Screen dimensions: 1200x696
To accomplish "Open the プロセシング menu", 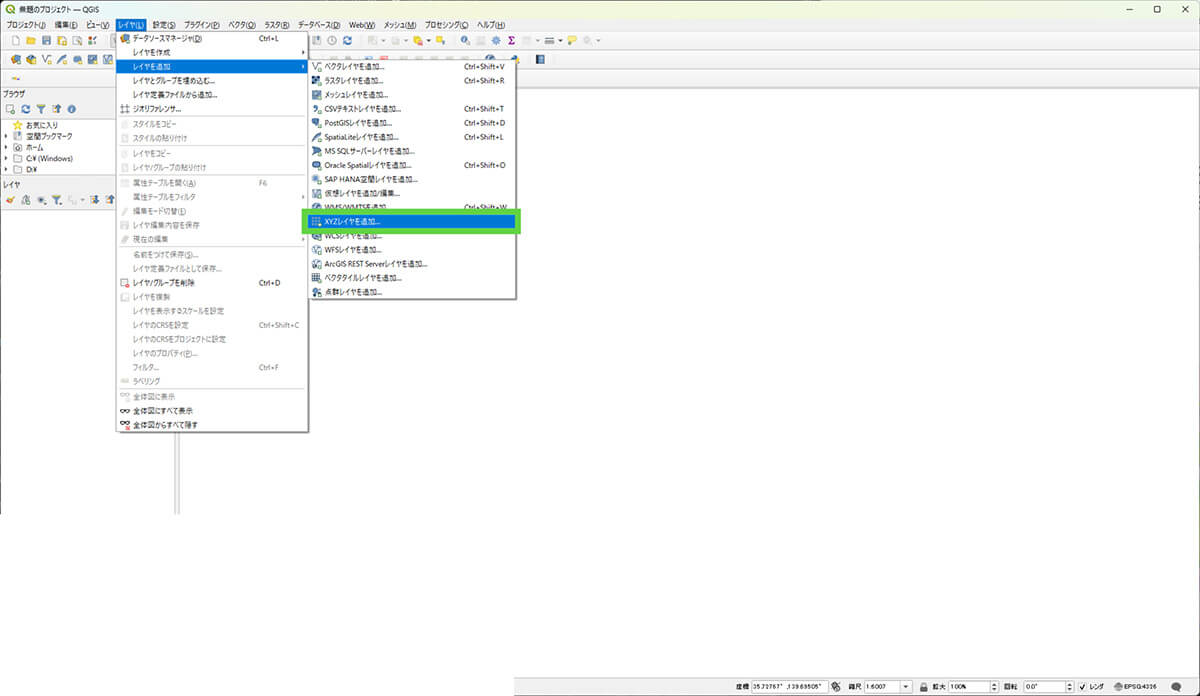I will coord(446,24).
